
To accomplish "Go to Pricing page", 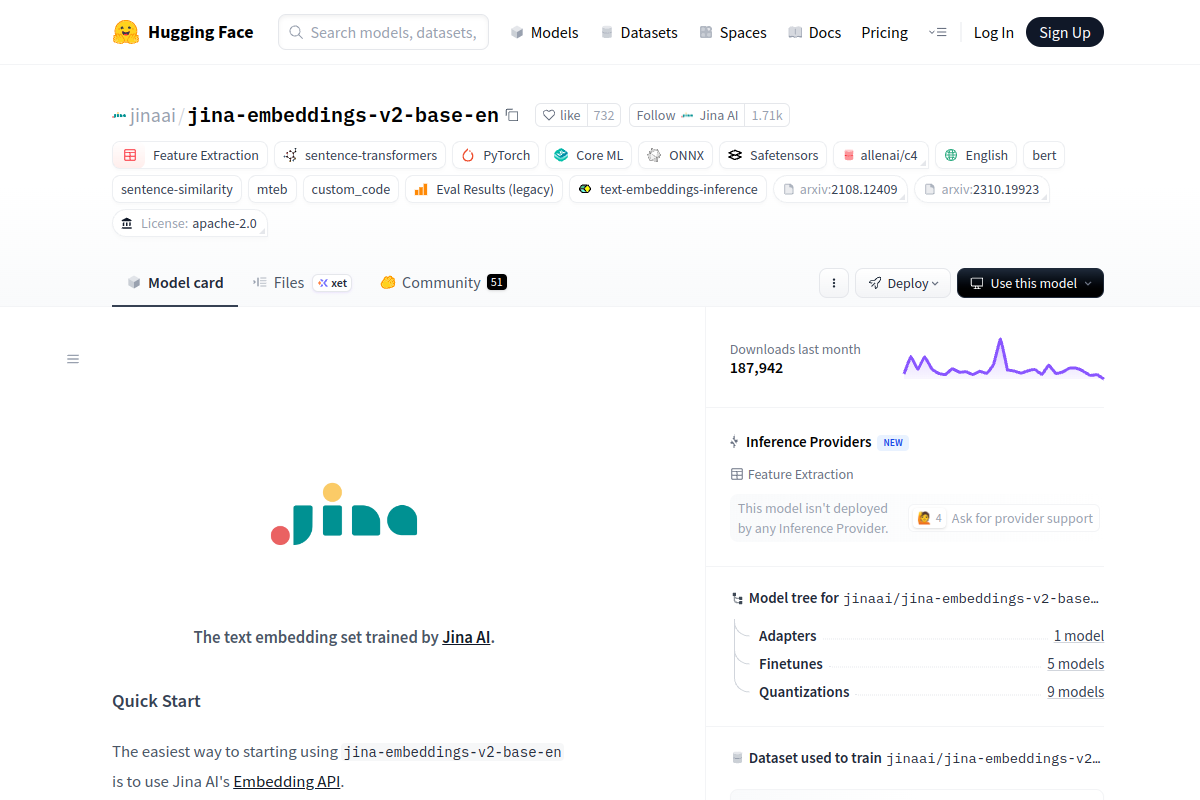I will 884,32.
